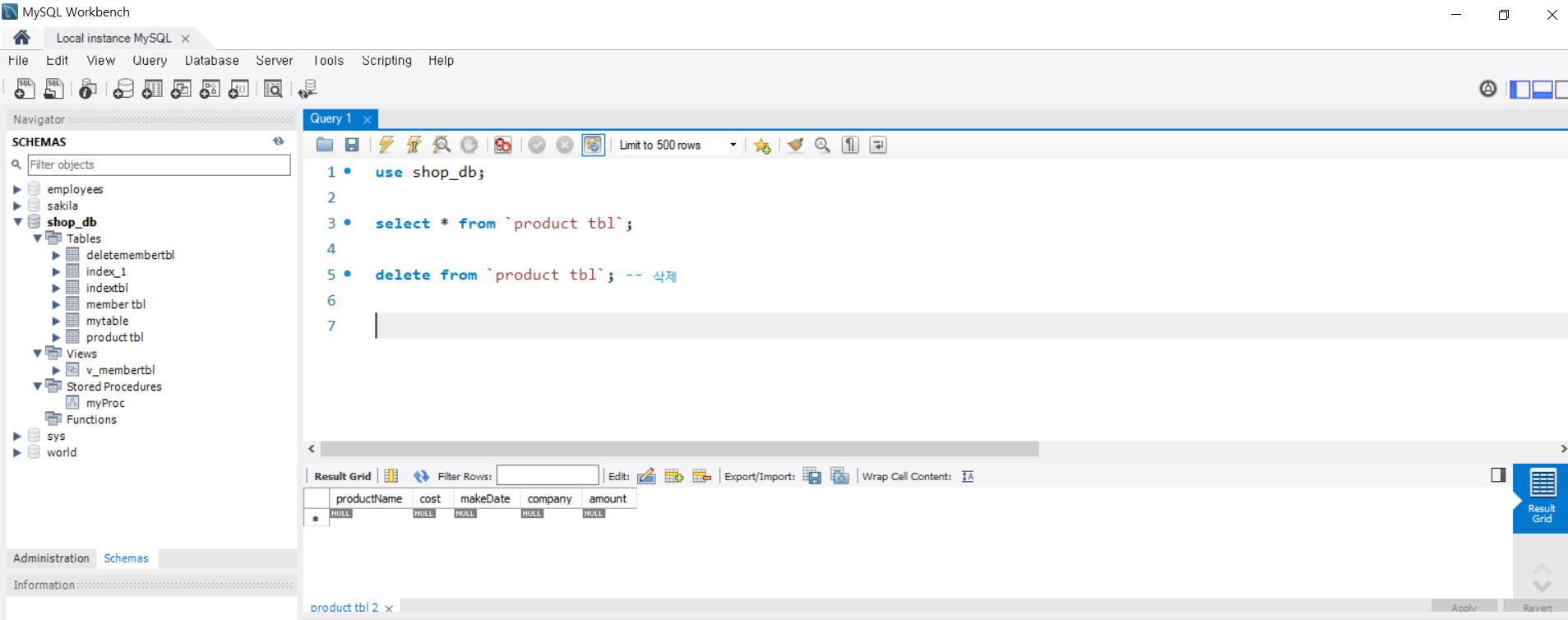This screenshot has height=620, width=1568.
Task: Open the Query menu
Action: click(150, 60)
